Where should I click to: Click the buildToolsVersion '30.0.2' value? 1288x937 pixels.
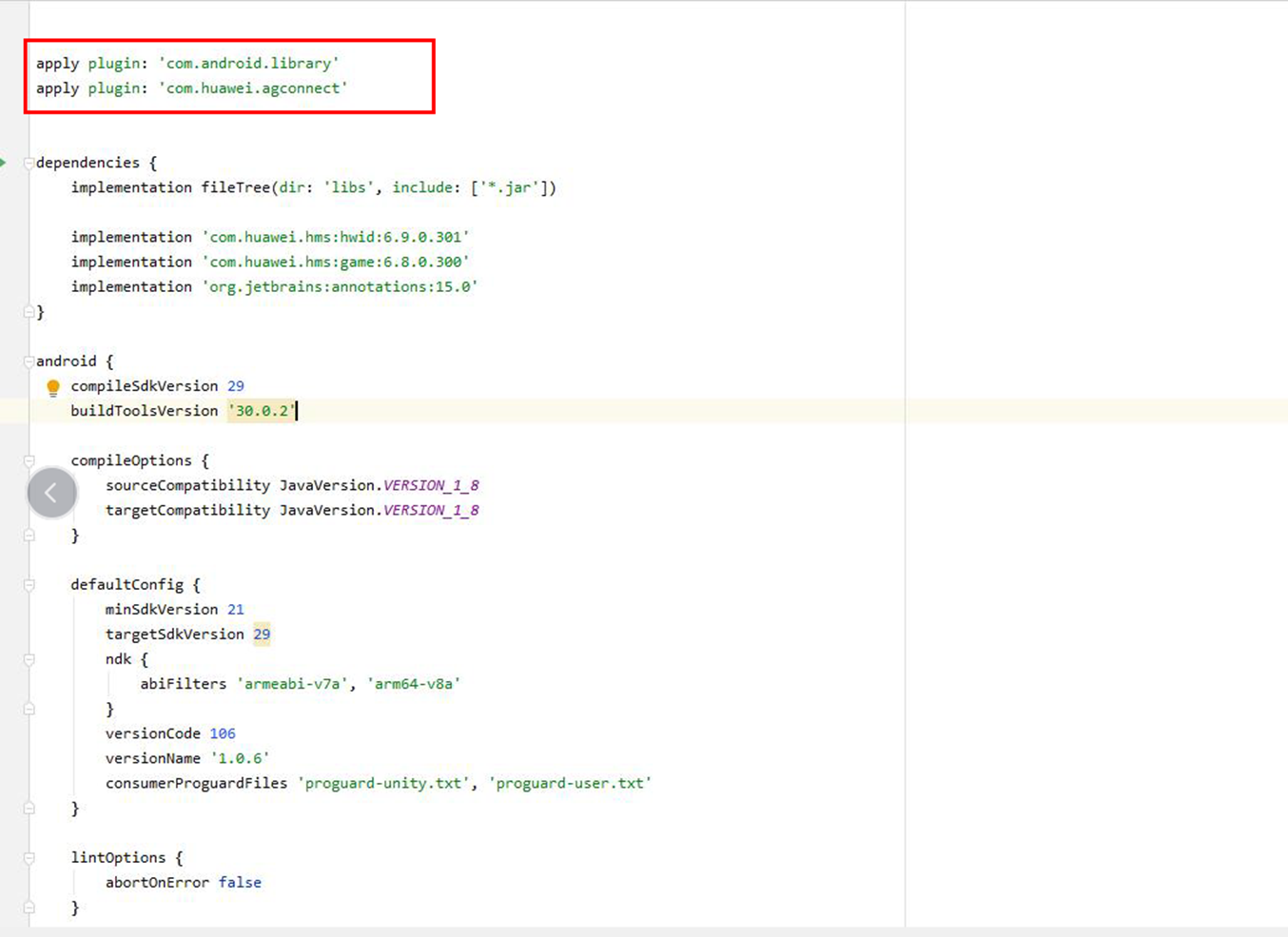[x=262, y=411]
